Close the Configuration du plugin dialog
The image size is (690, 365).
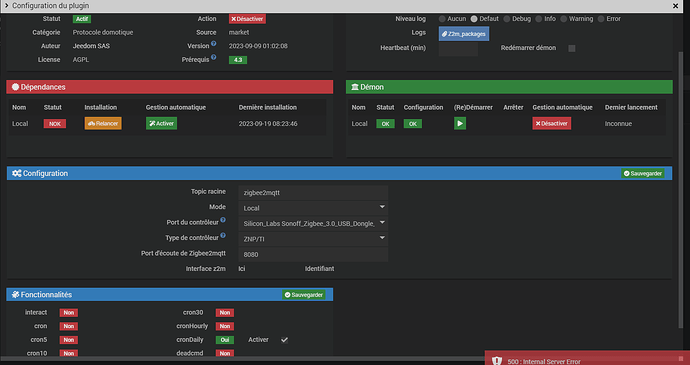pyautogui.click(x=675, y=6)
